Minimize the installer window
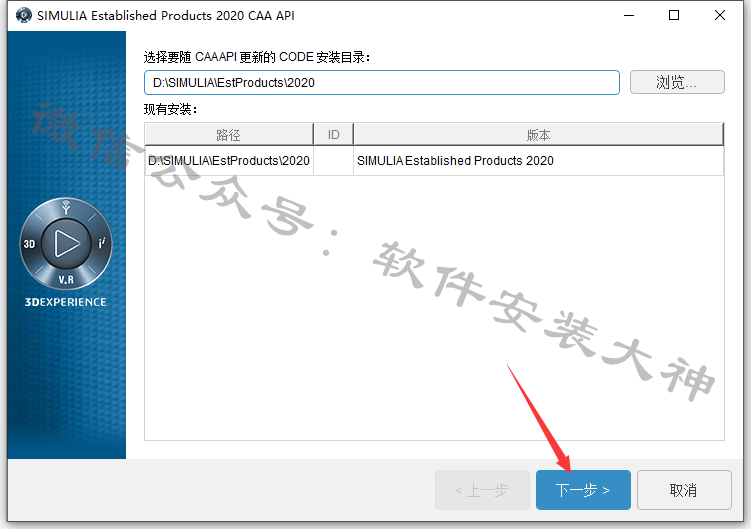751x529 pixels. click(x=629, y=15)
